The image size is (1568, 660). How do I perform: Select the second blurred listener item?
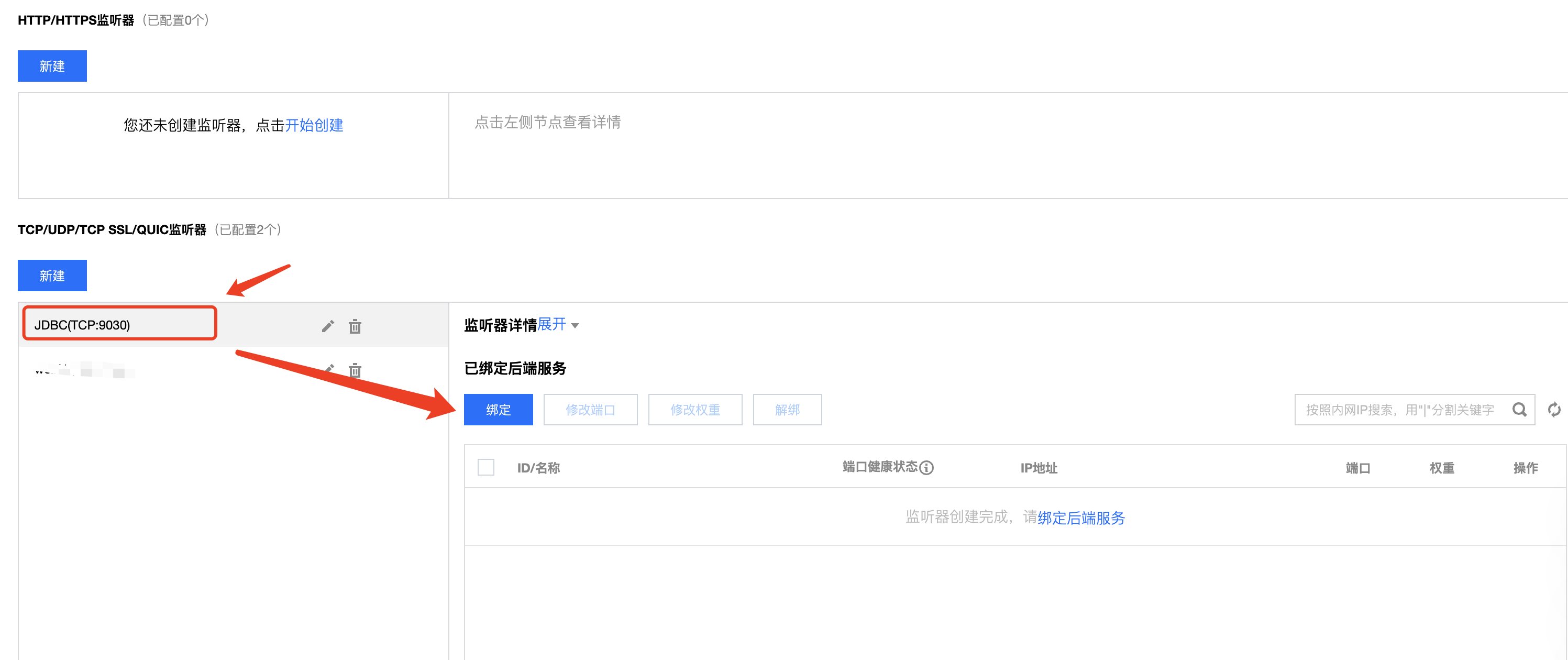(85, 370)
